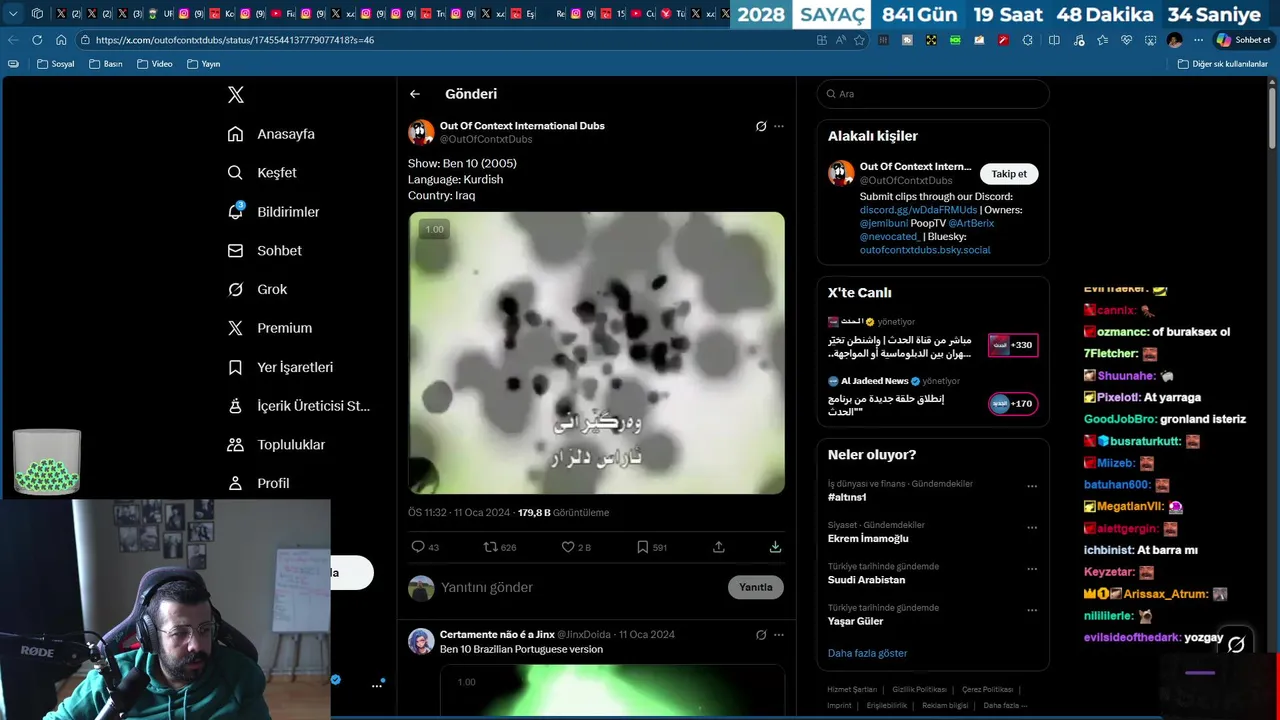Viewport: 1280px width, 720px height.
Task: Open more options for Yaşar Güler trend
Action: click(x=1032, y=609)
